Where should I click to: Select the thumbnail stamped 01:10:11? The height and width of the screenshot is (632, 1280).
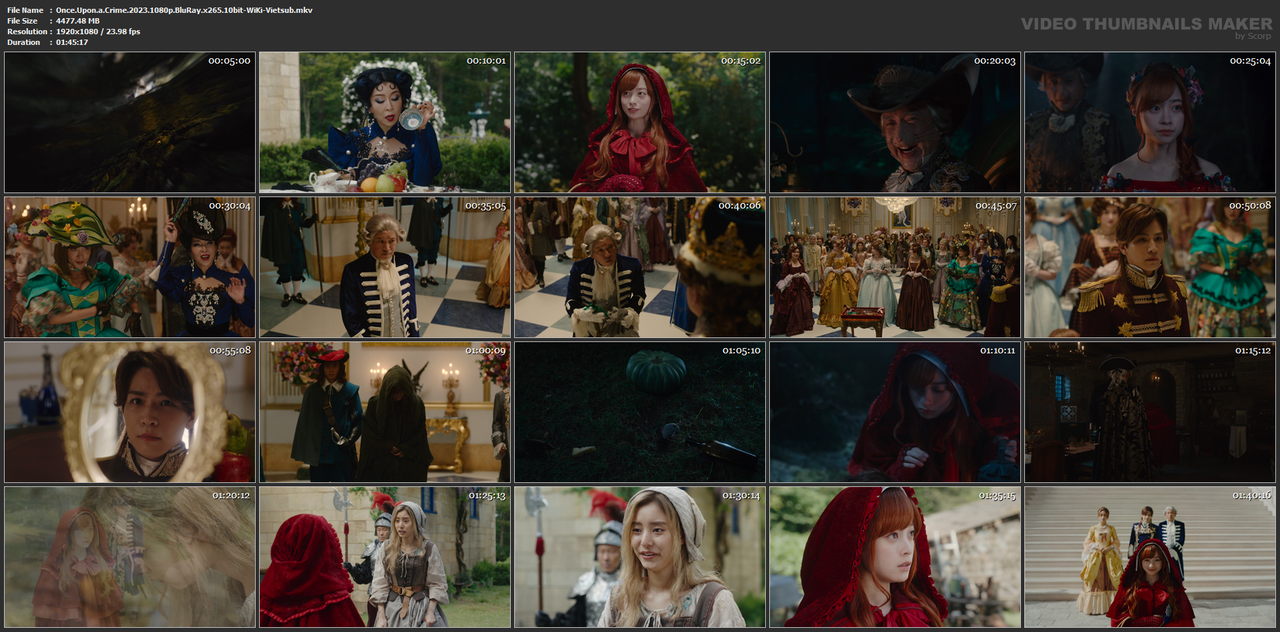point(895,412)
